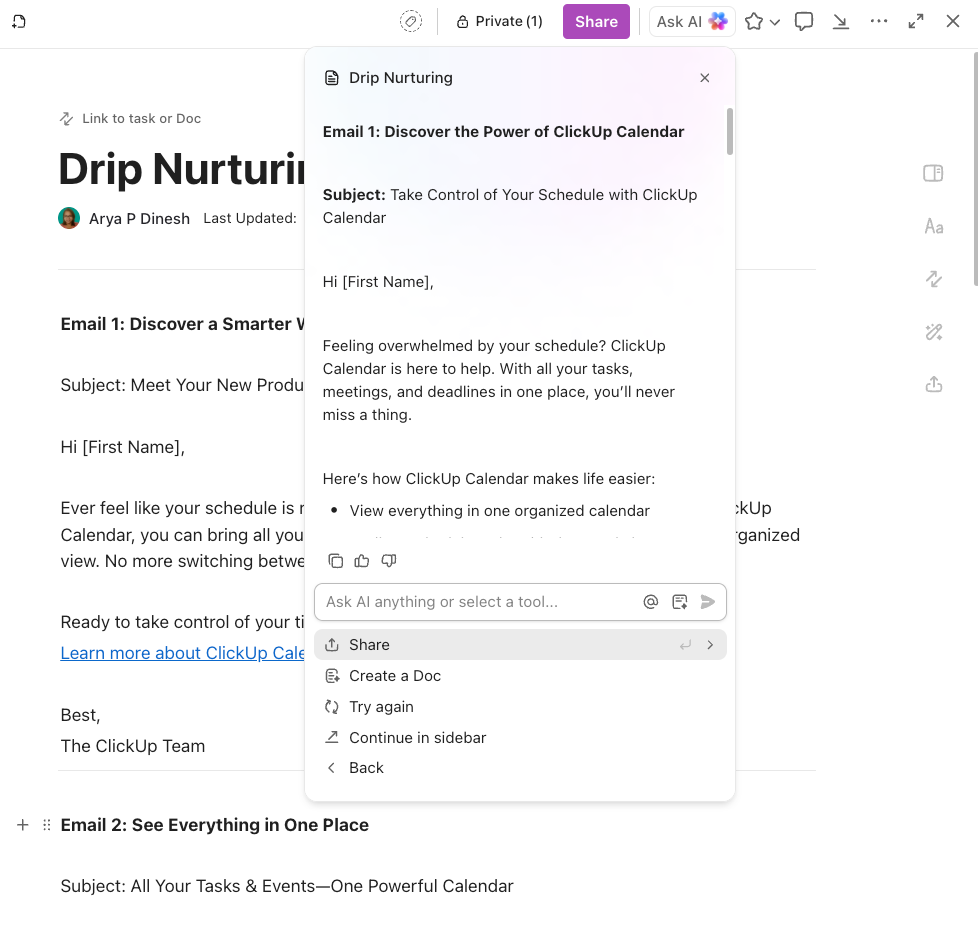The height and width of the screenshot is (930, 978).
Task: Favorite the doc with the star icon
Action: coord(753,22)
